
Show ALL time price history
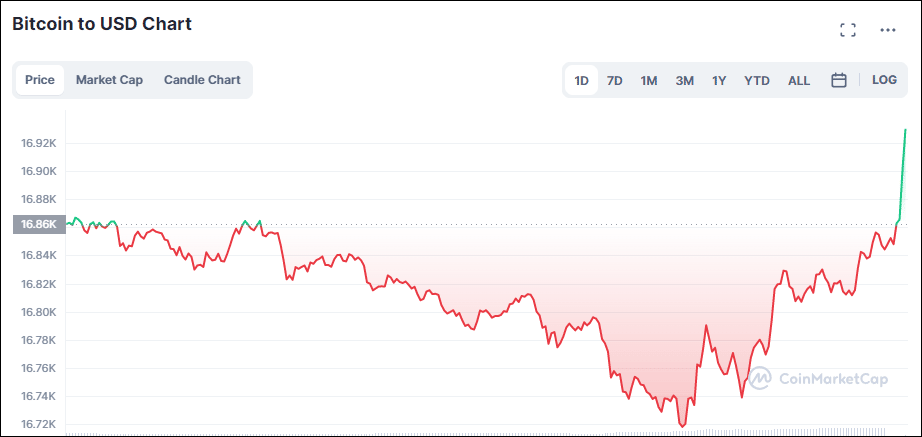point(799,80)
